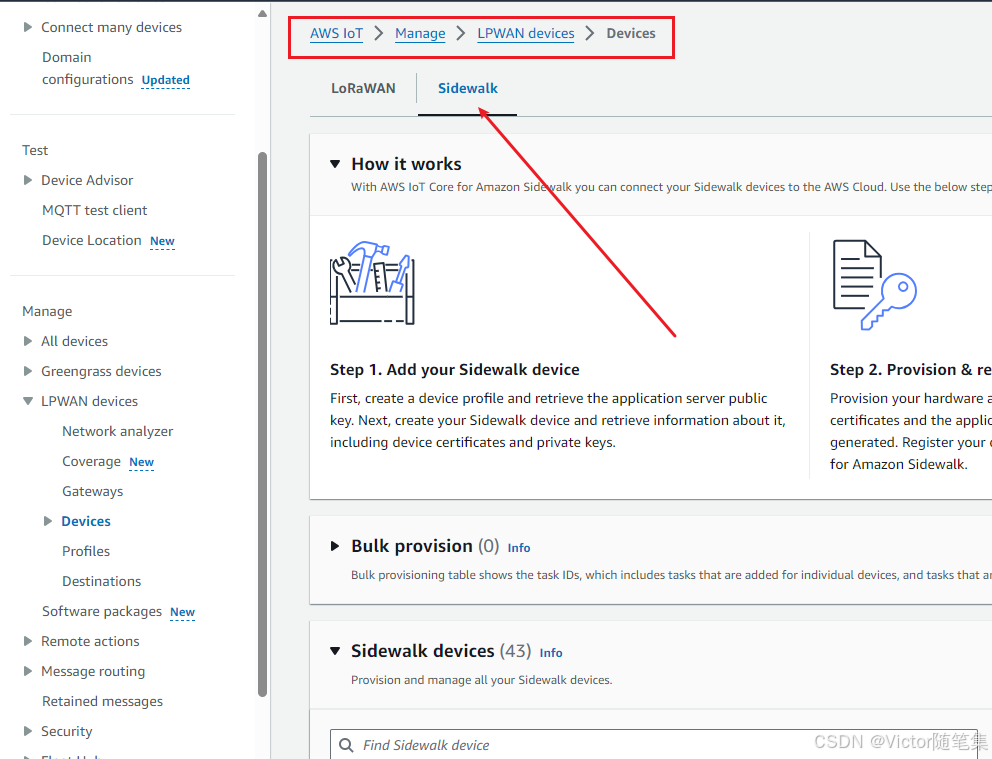Image resolution: width=992 pixels, height=759 pixels.
Task: Click the sidebar vertical scrollbar thumb
Action: pos(263,424)
